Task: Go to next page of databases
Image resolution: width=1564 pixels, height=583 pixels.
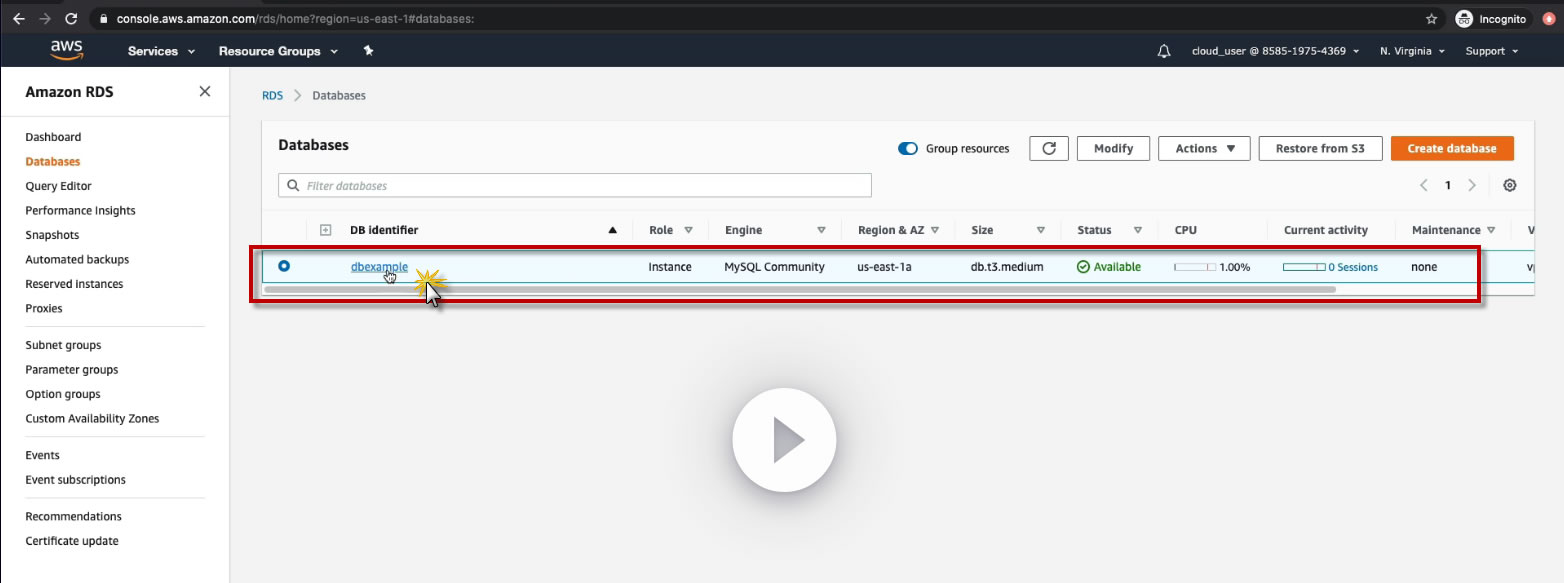Action: click(1472, 185)
